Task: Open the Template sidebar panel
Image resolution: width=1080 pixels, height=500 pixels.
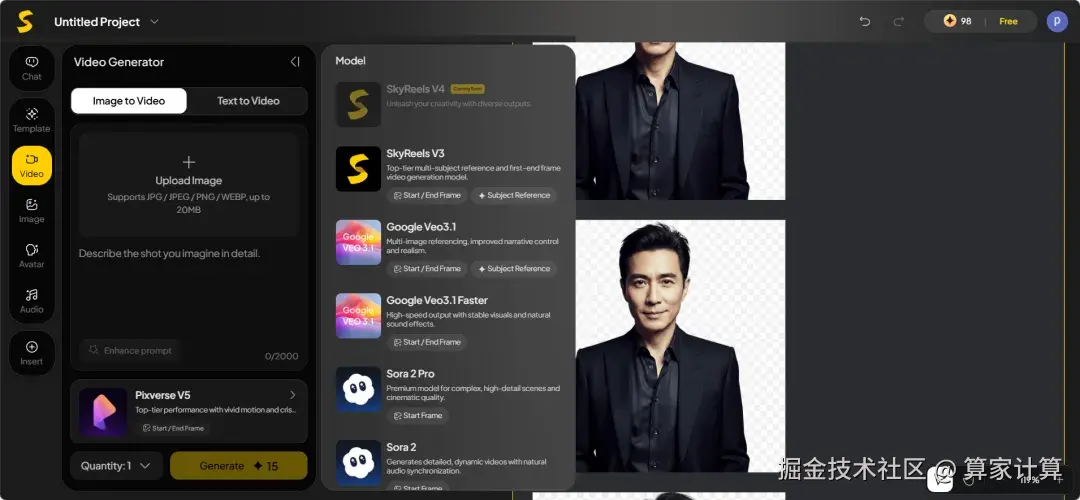Action: click(x=32, y=120)
